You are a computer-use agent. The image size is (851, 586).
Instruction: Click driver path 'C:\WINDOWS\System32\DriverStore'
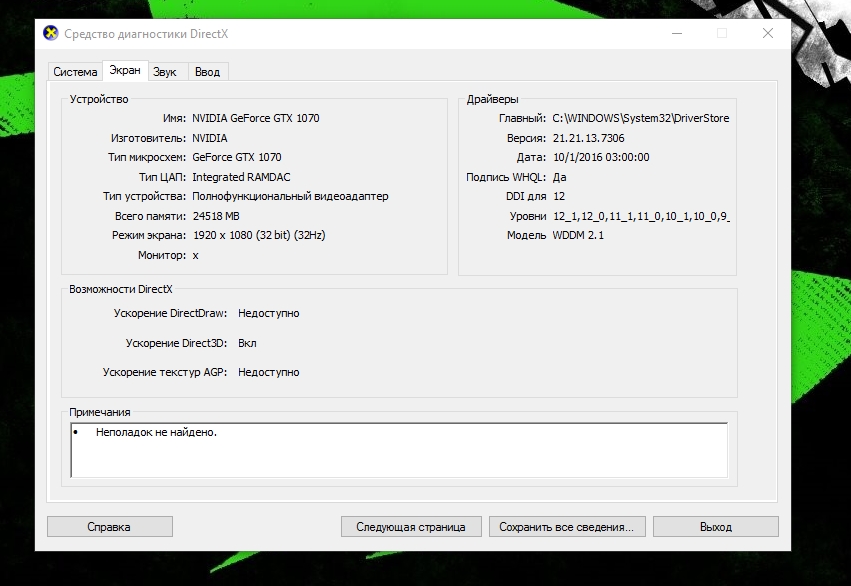(640, 118)
